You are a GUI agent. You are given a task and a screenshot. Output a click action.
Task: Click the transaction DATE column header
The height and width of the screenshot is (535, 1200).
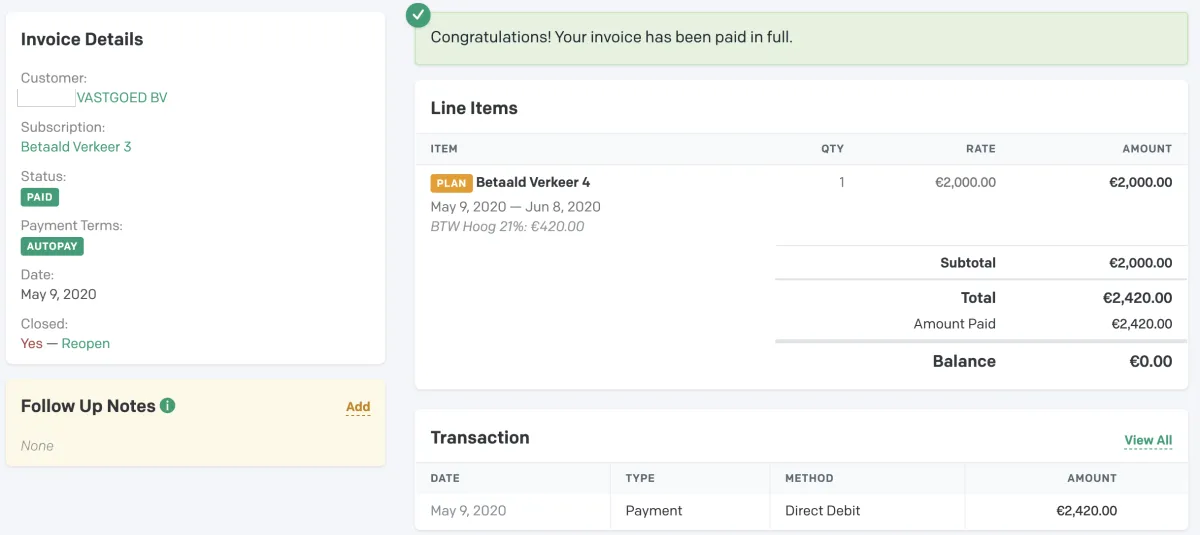(445, 479)
